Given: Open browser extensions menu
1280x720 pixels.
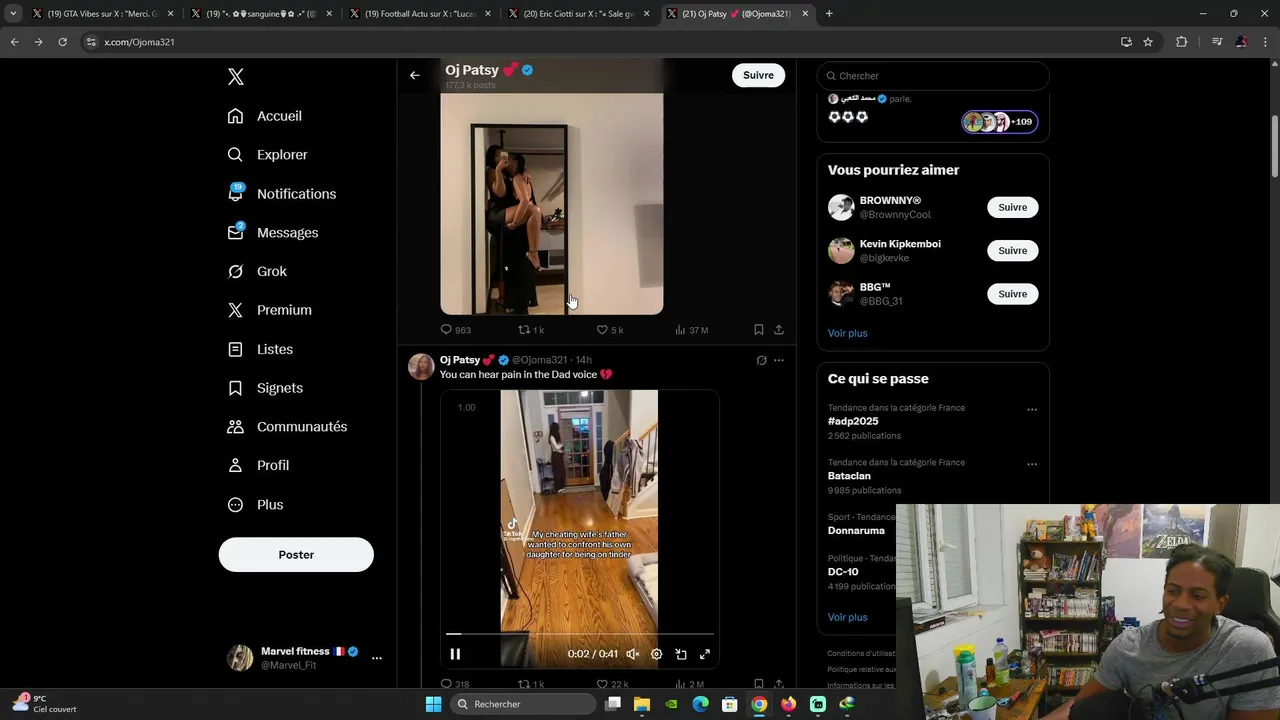Looking at the screenshot, I should (x=1181, y=42).
